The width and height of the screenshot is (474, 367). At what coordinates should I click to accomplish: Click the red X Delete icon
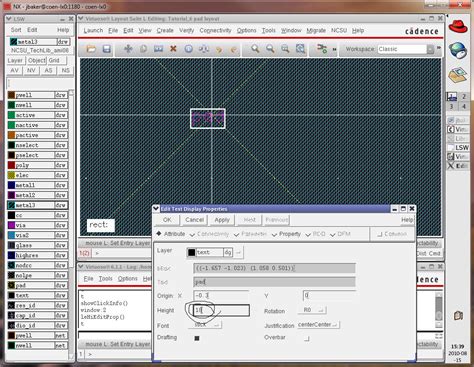[x=173, y=49]
